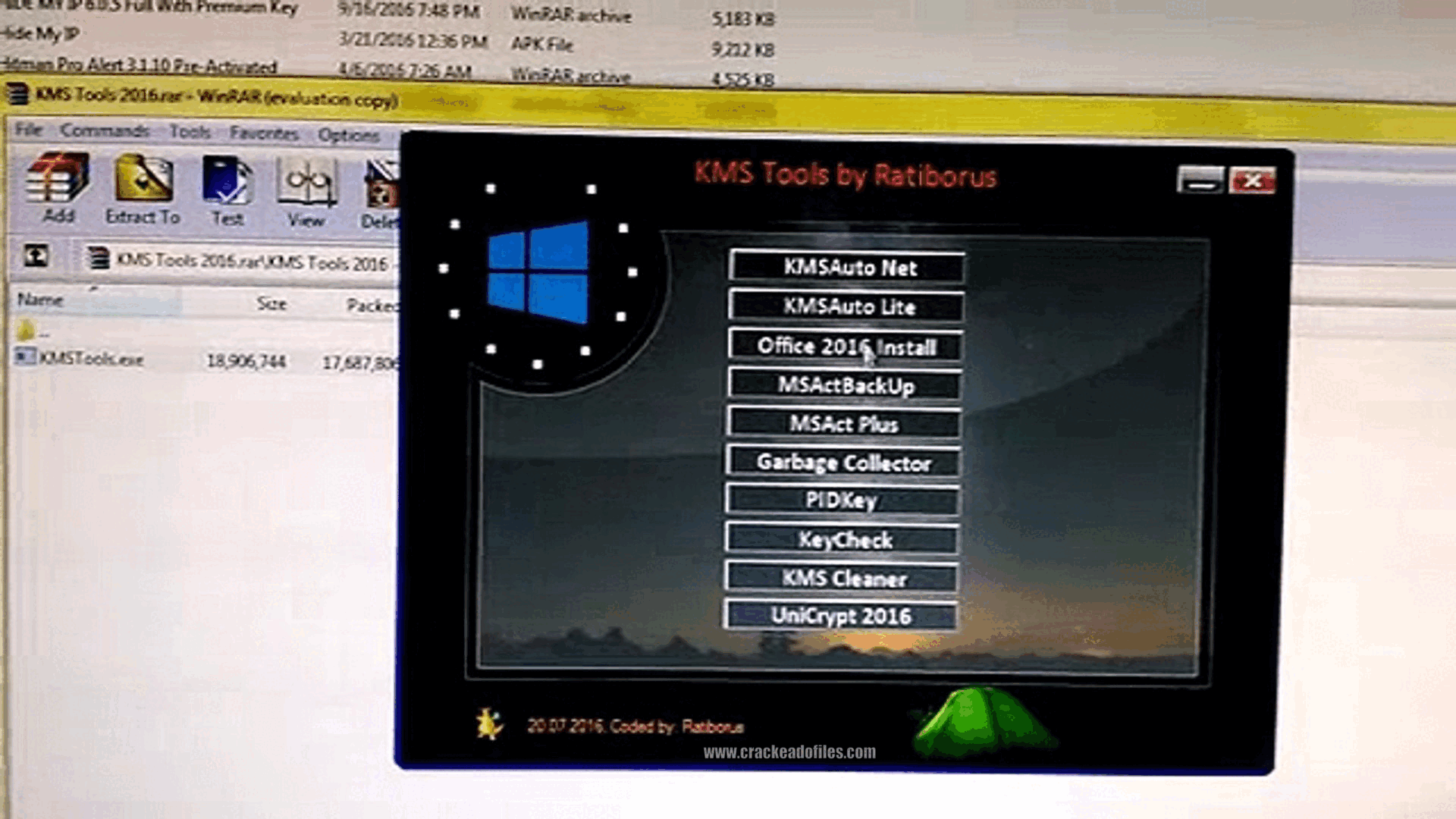Click the Test icon in WinRAR
The height and width of the screenshot is (819, 1456).
click(x=227, y=190)
